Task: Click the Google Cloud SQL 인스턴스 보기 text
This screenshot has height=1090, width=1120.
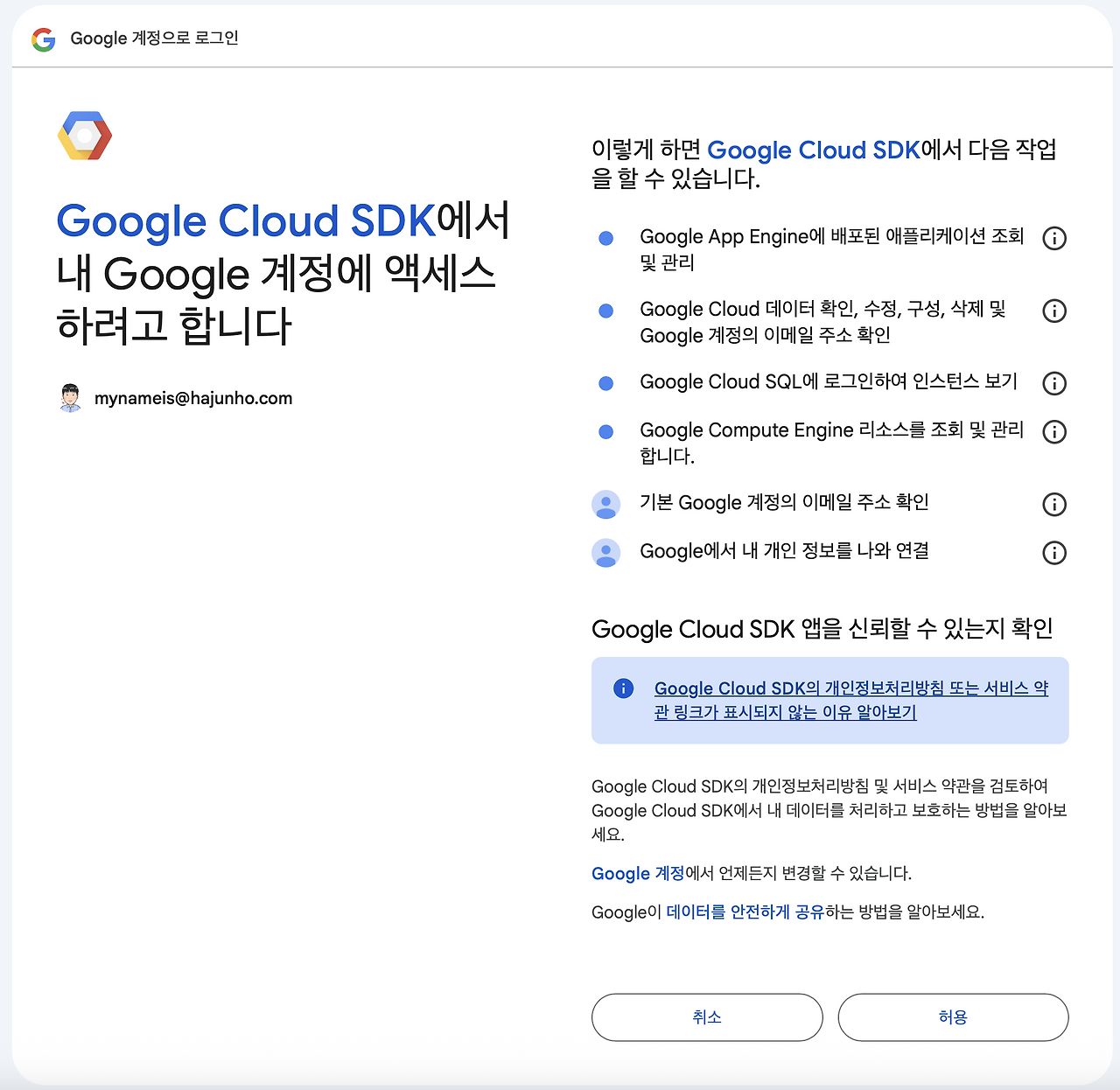Action: [x=829, y=382]
